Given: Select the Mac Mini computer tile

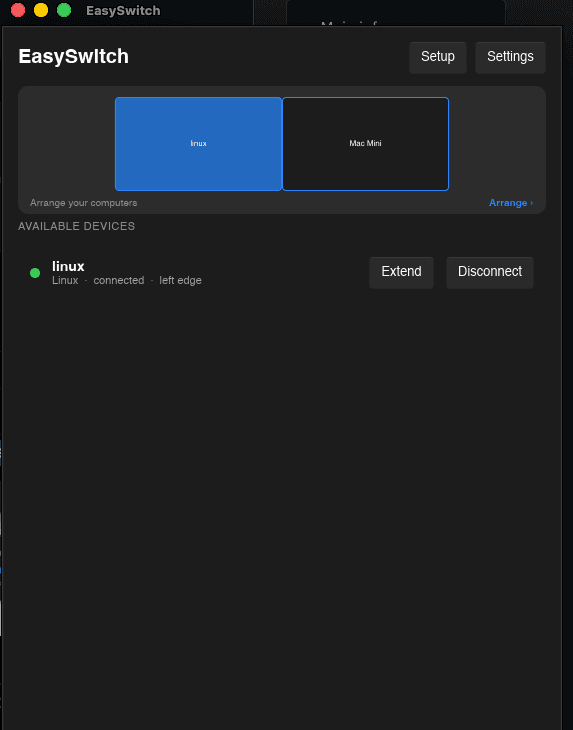Looking at the screenshot, I should 365,144.
